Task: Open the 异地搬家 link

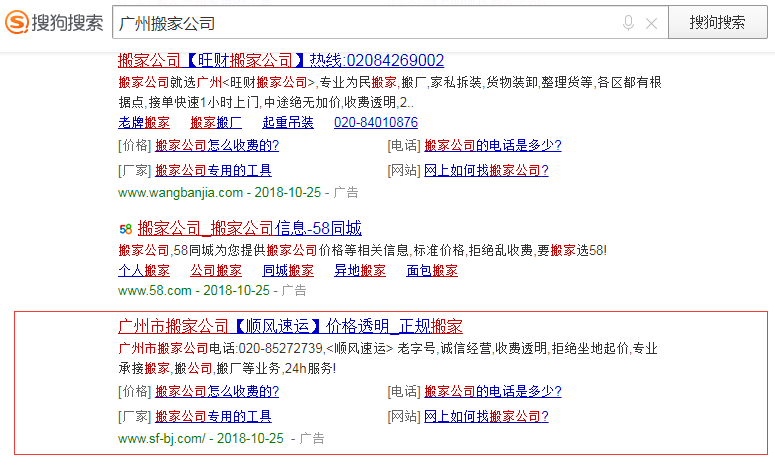Action: pyautogui.click(x=360, y=270)
